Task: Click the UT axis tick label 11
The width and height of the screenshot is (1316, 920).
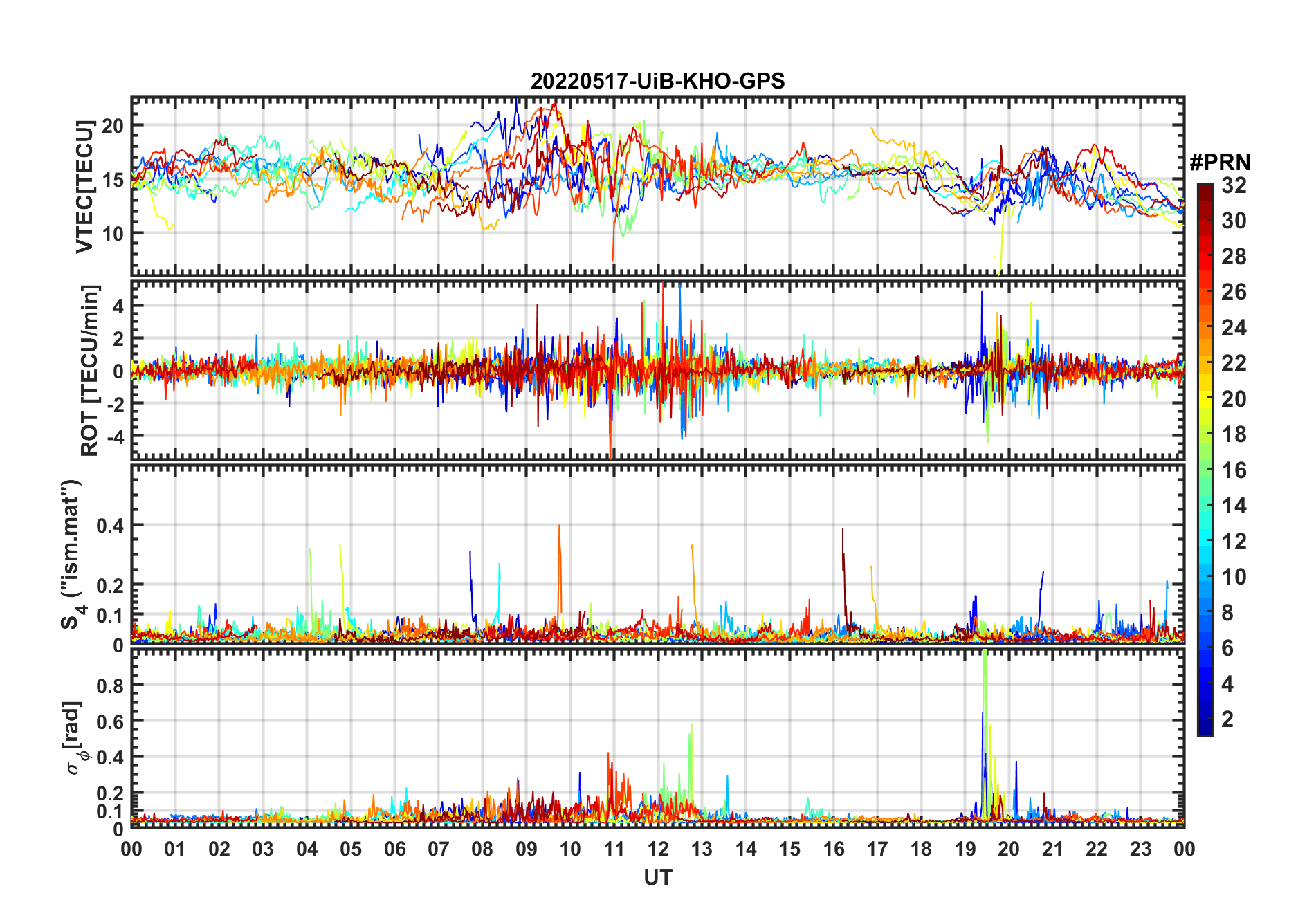Action: click(614, 849)
